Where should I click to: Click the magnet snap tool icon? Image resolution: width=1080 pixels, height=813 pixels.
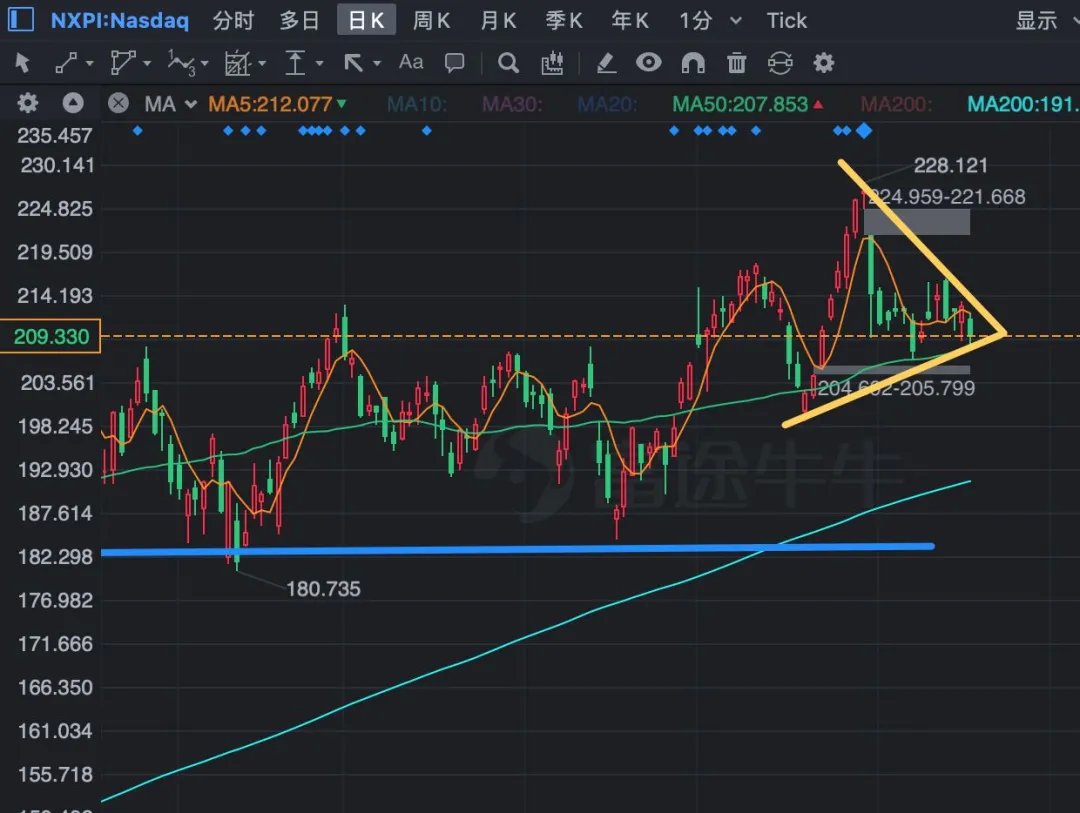(693, 63)
